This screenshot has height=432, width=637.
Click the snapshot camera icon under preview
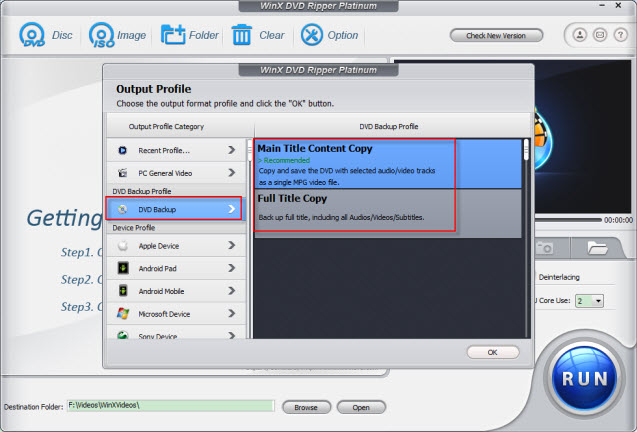(545, 247)
